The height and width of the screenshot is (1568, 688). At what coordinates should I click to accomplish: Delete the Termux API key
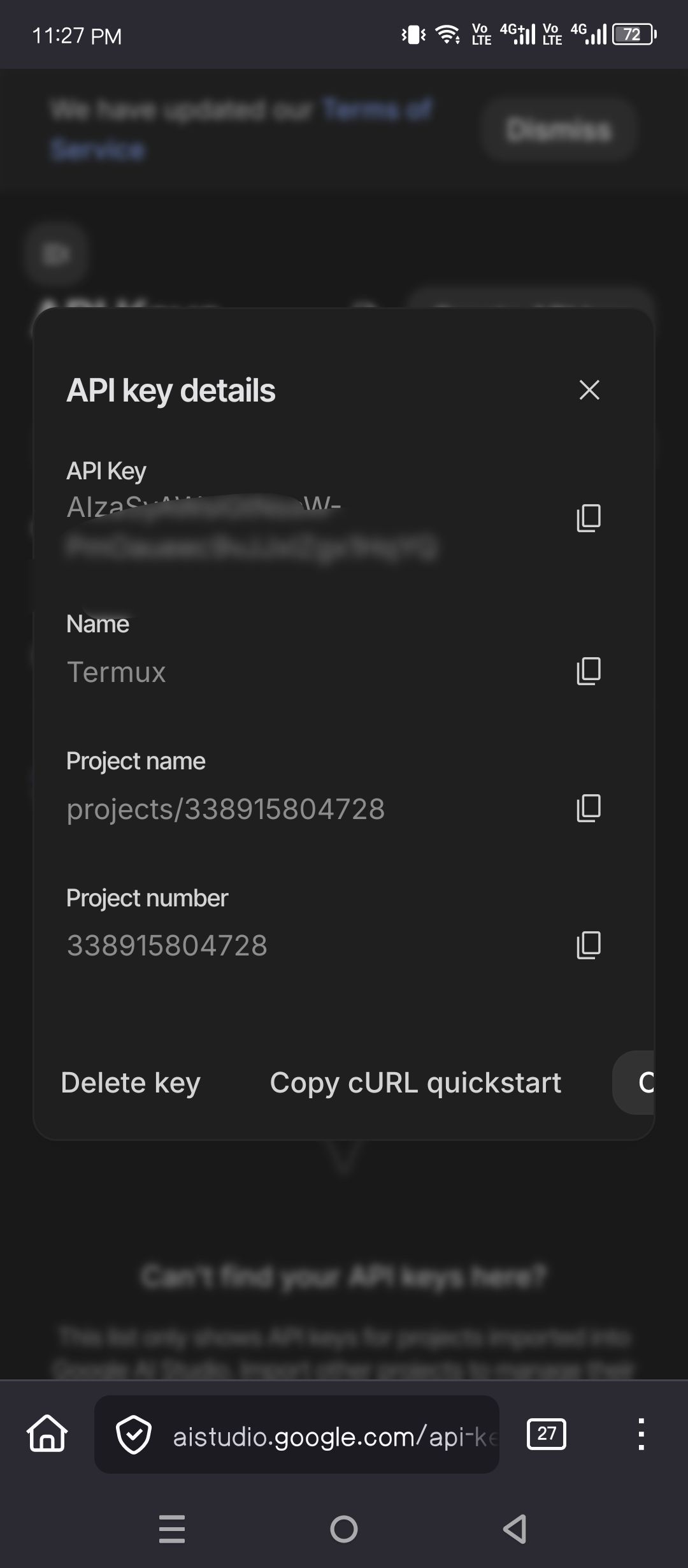click(130, 1082)
